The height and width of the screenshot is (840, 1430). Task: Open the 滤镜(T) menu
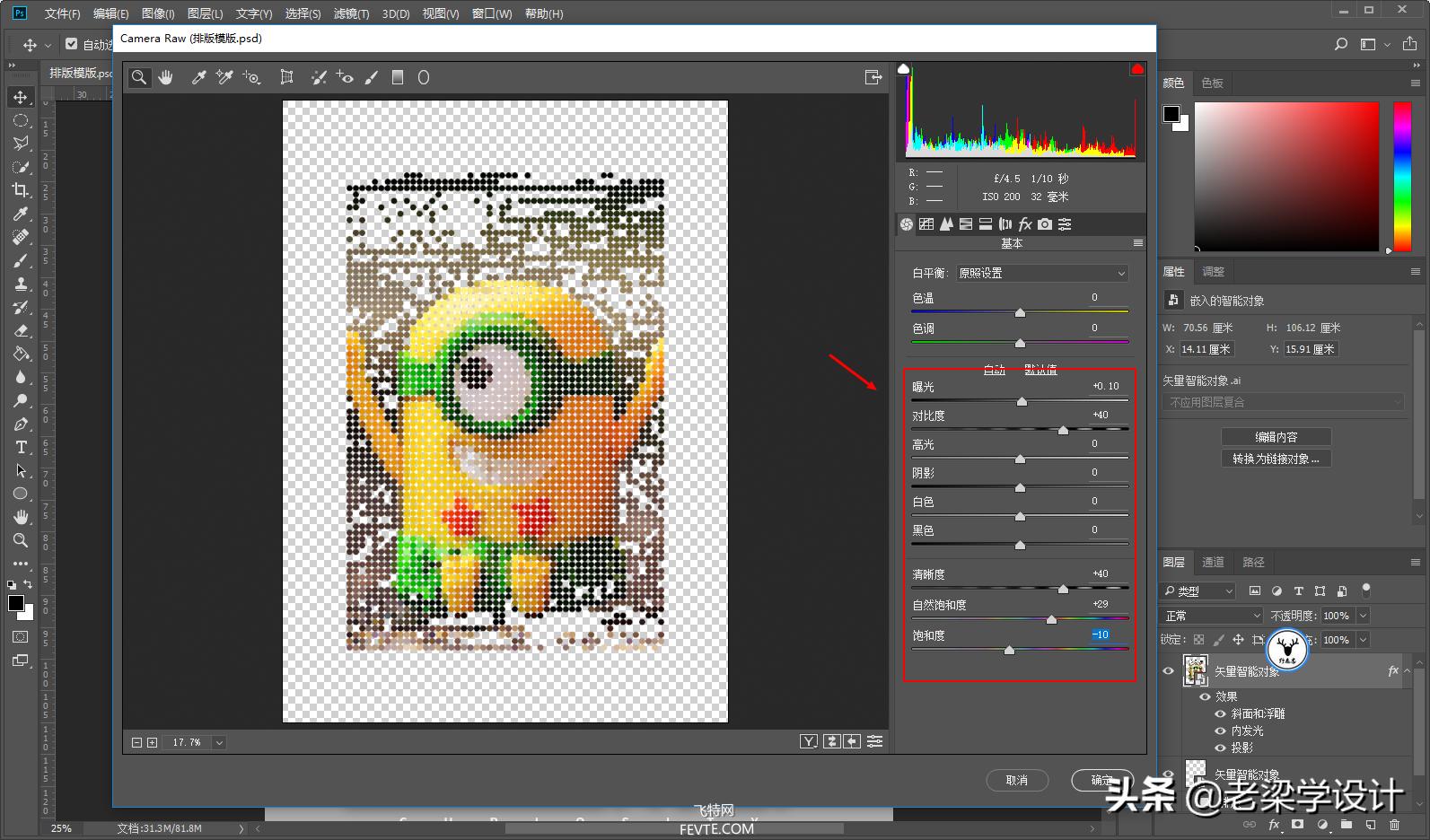pyautogui.click(x=351, y=13)
